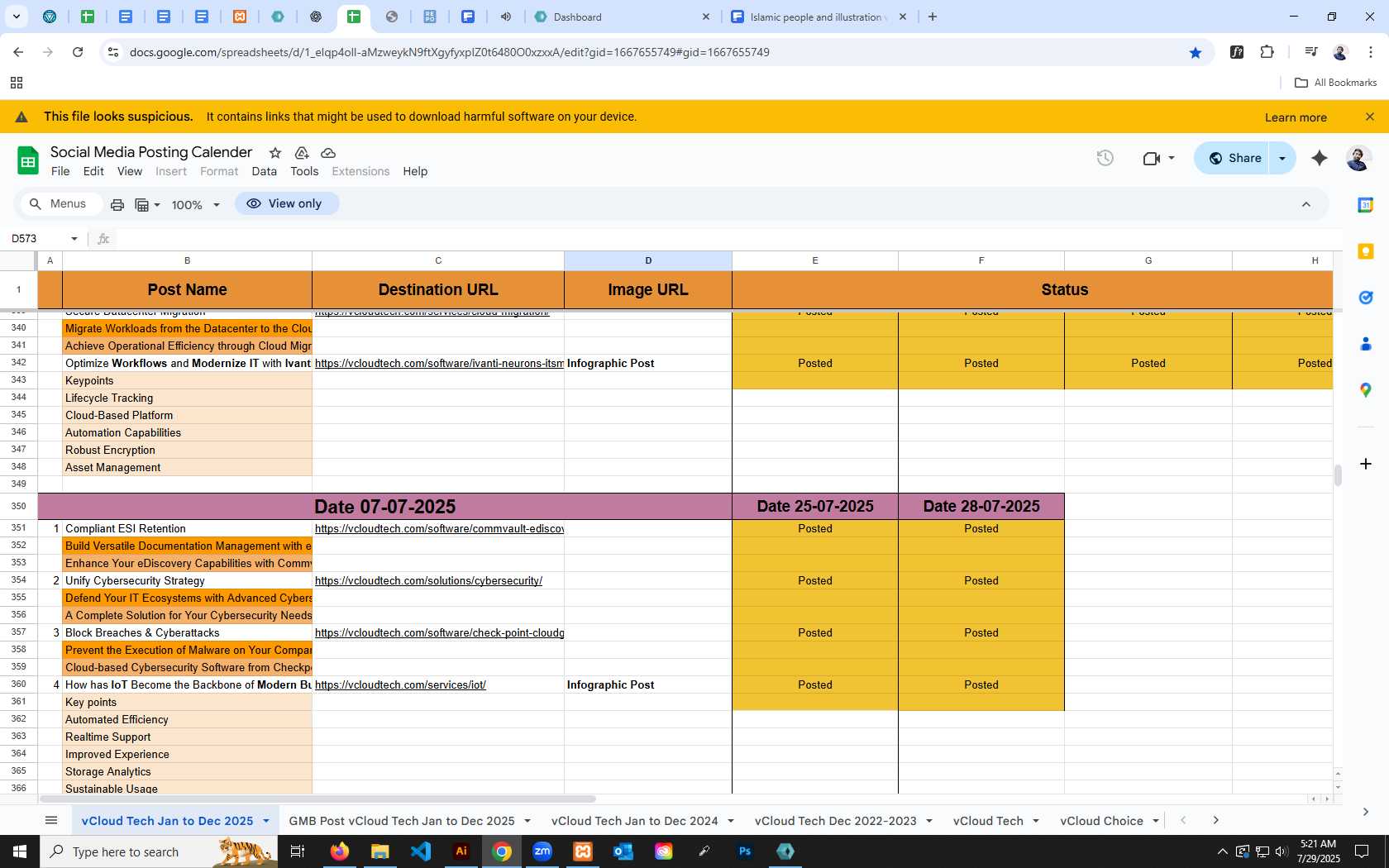Screen dimensions: 1389x868
Task: Star the Social Media Posting Calender document
Action: point(275,153)
